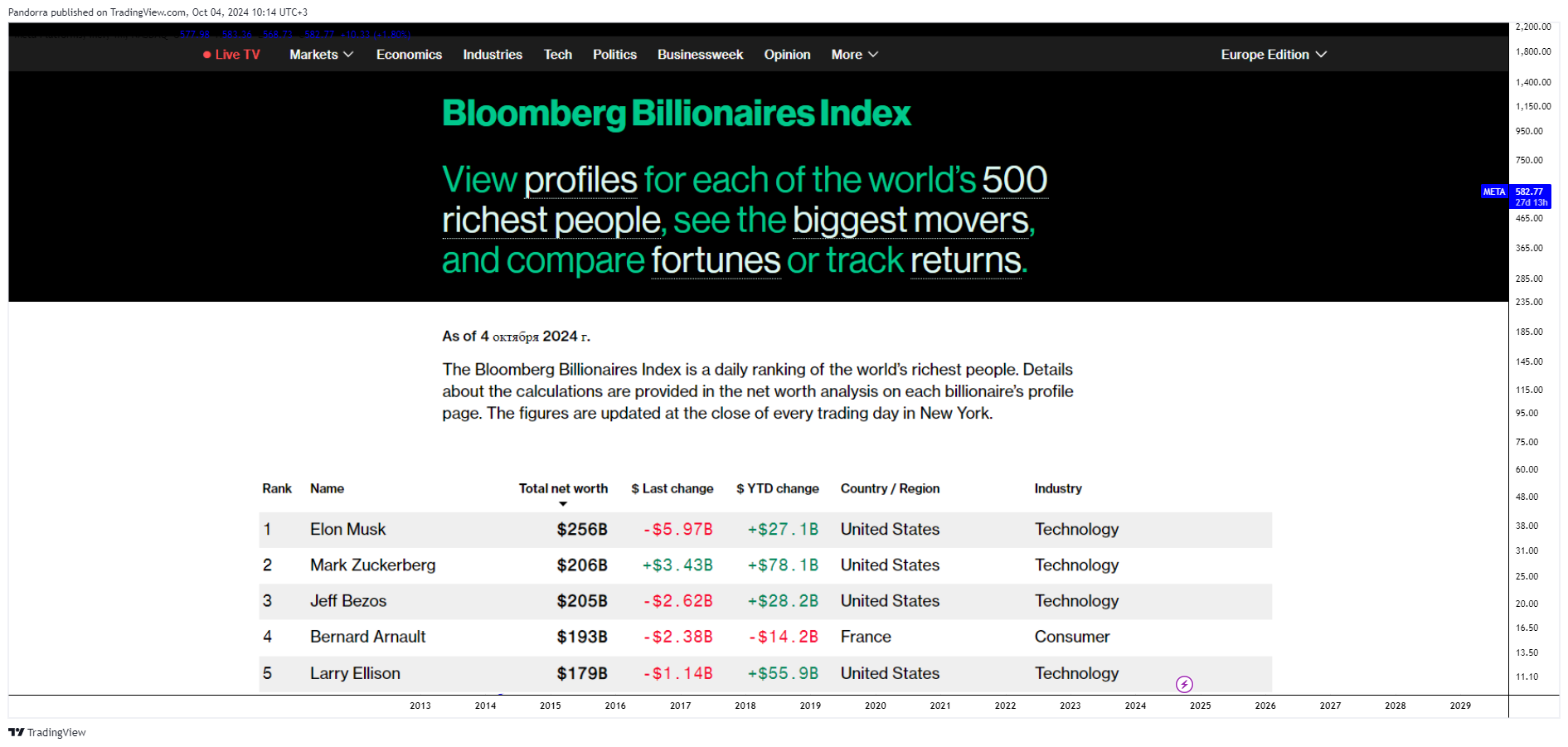The height and width of the screenshot is (747, 1568).
Task: Click the Total net worth column header
Action: point(563,489)
